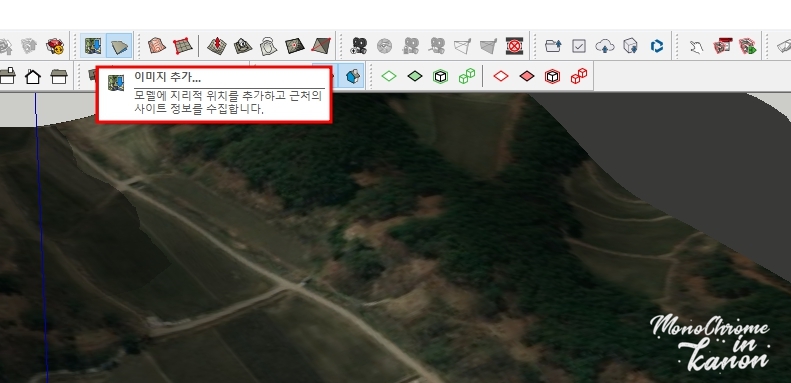Click the red filled diamond icon
The width and height of the screenshot is (791, 383).
pyautogui.click(x=527, y=76)
